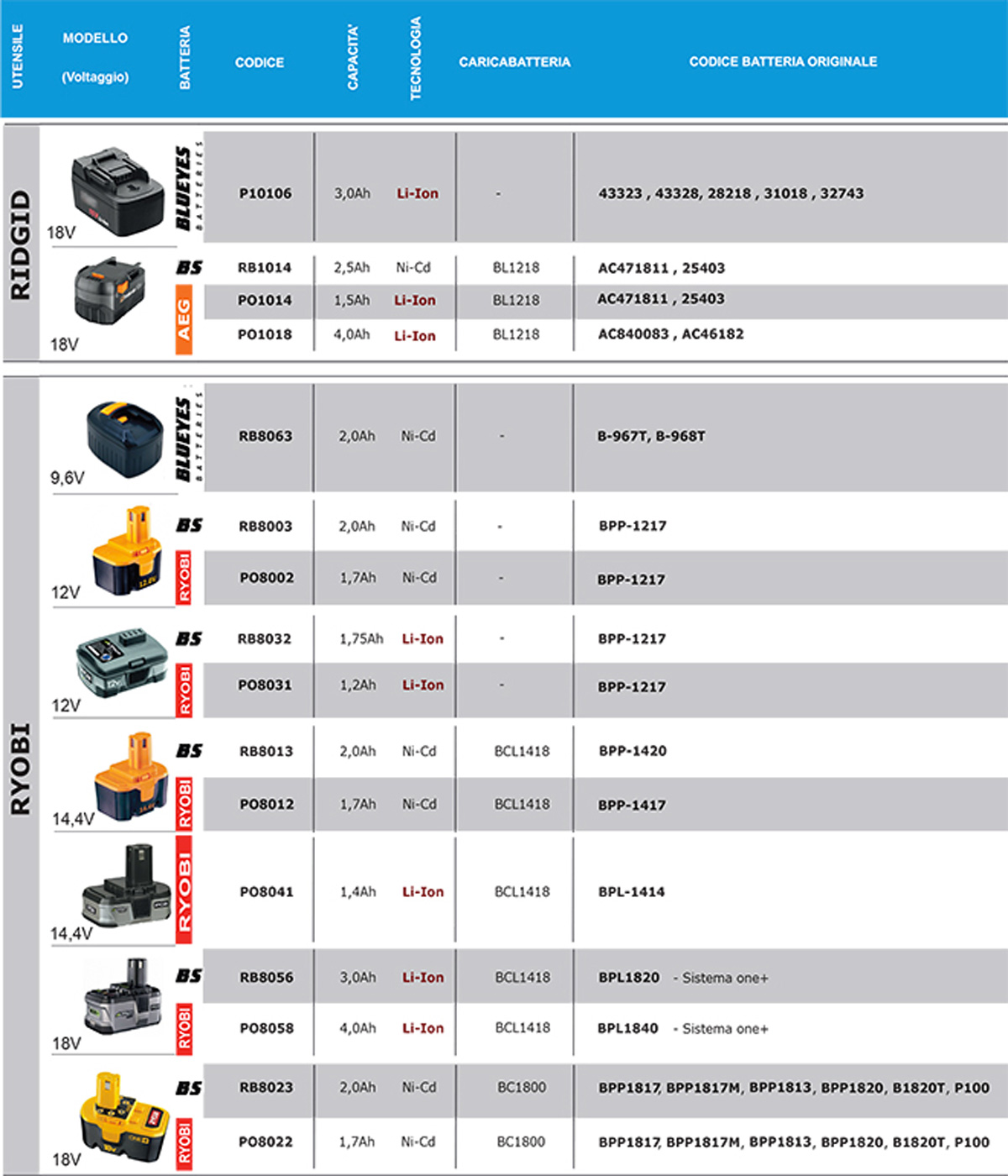Image resolution: width=1008 pixels, height=1176 pixels.
Task: Click the large Ryobi logo beside PO8041
Action: (x=184, y=890)
